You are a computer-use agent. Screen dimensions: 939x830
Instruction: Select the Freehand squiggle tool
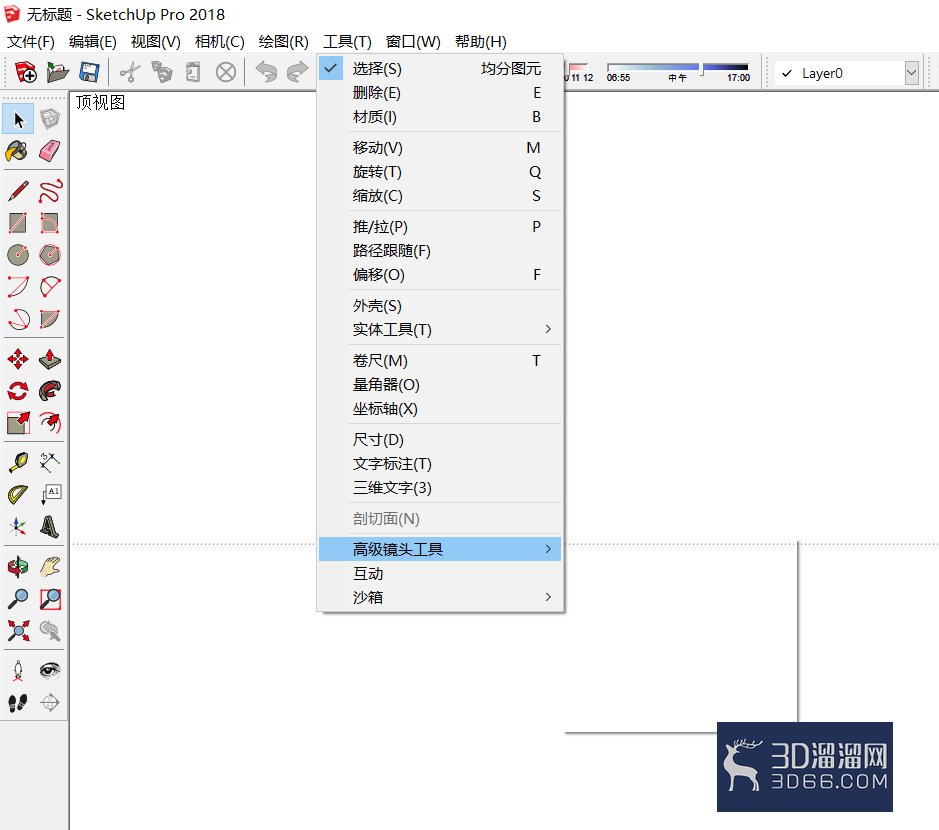pyautogui.click(x=50, y=192)
